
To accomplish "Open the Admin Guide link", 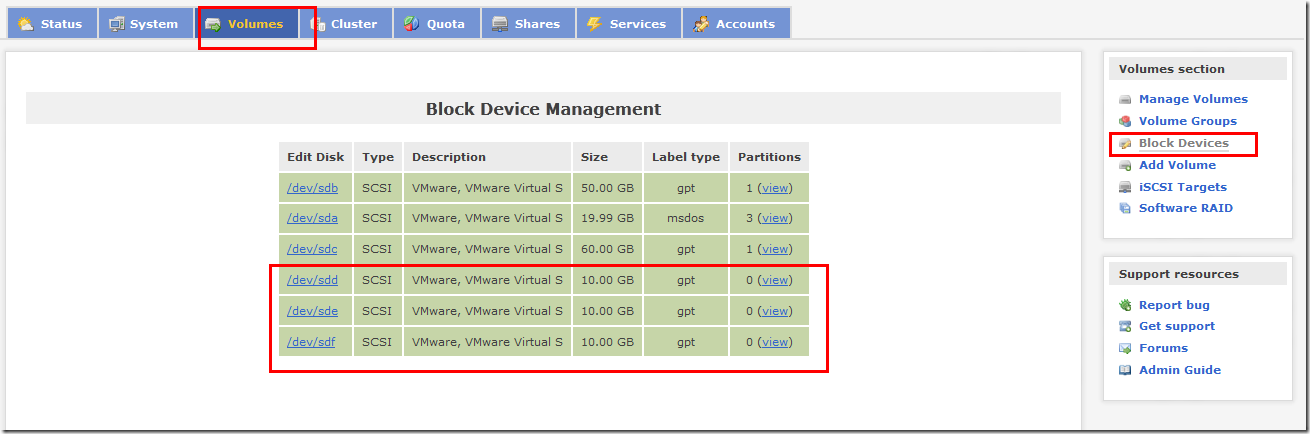I will 1180,370.
